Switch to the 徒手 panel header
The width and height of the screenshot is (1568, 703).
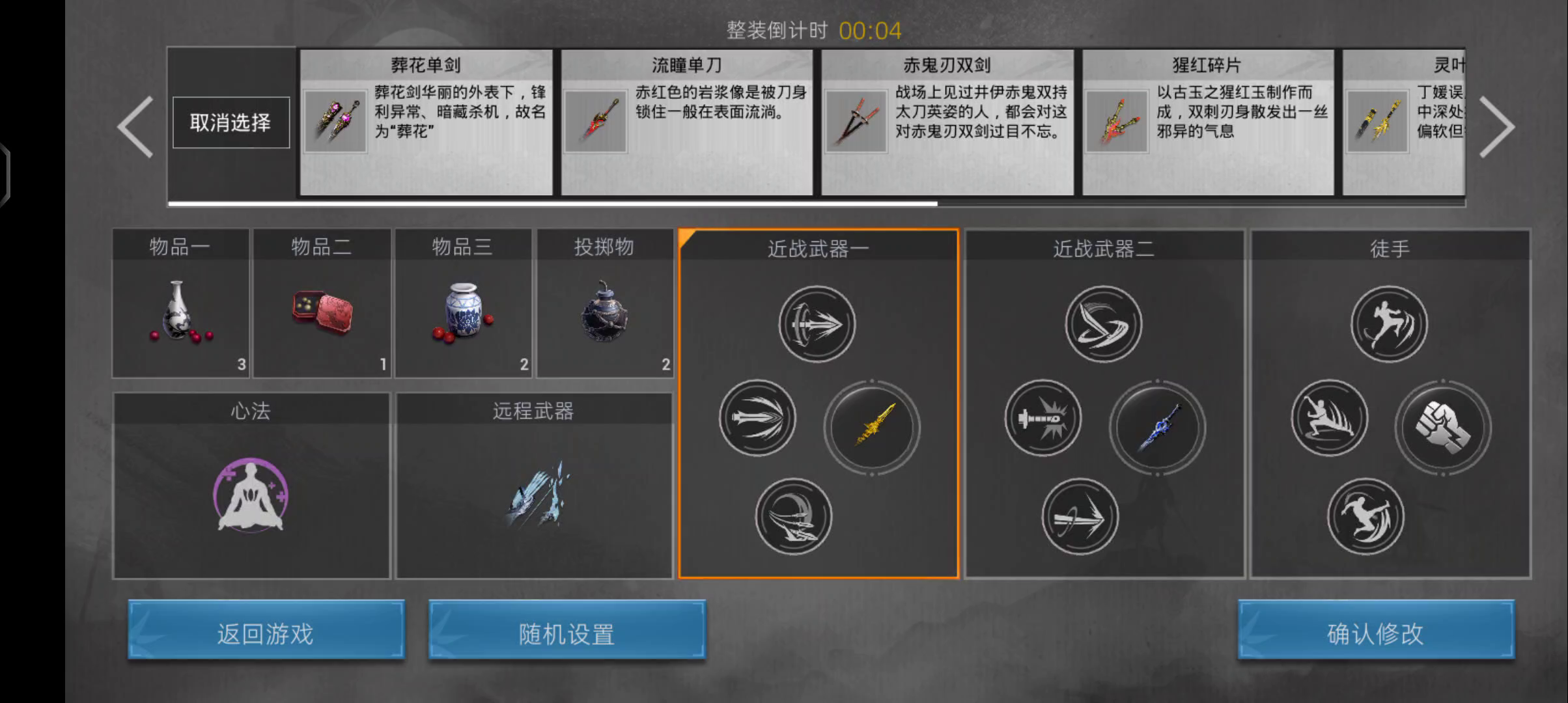pyautogui.click(x=1390, y=249)
